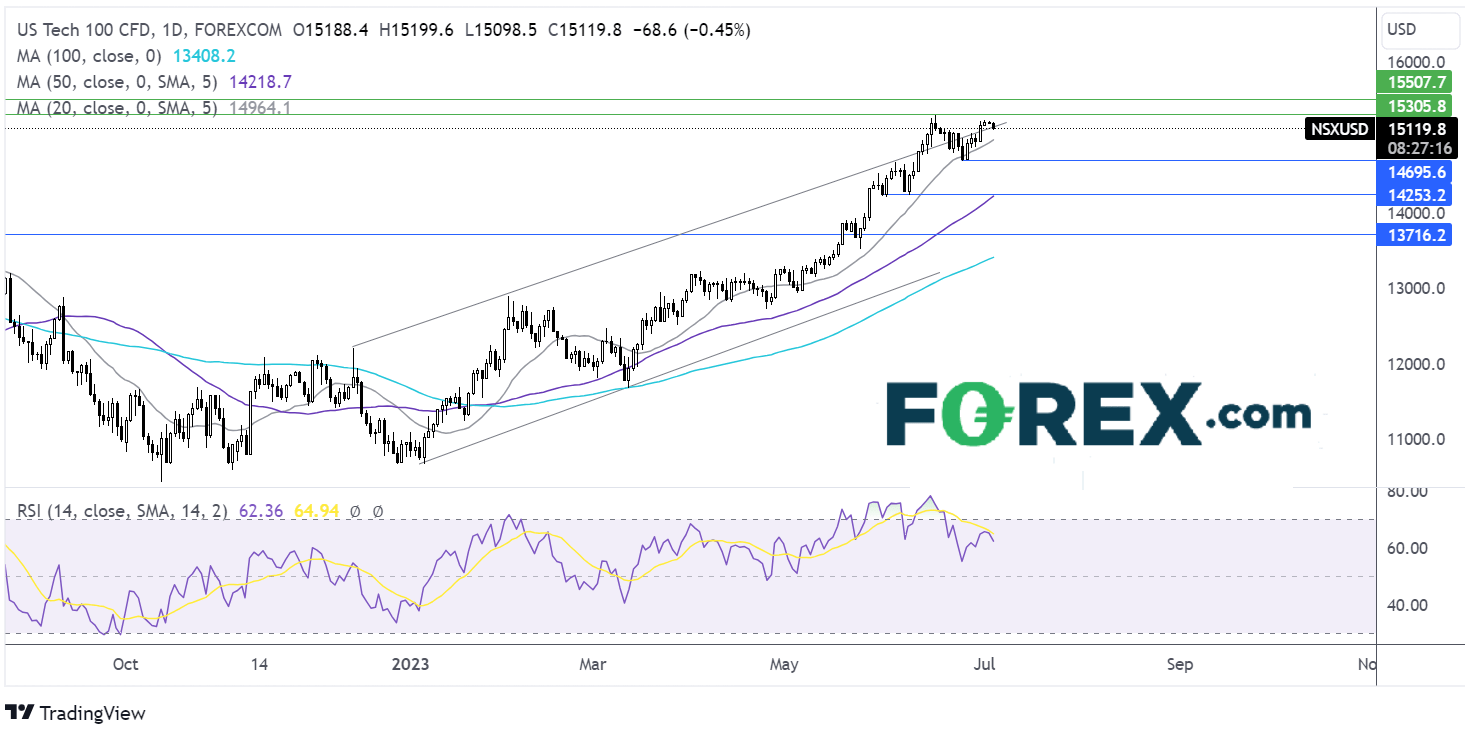
Task: Click the MA 20 value 14964.1
Action: 258,107
